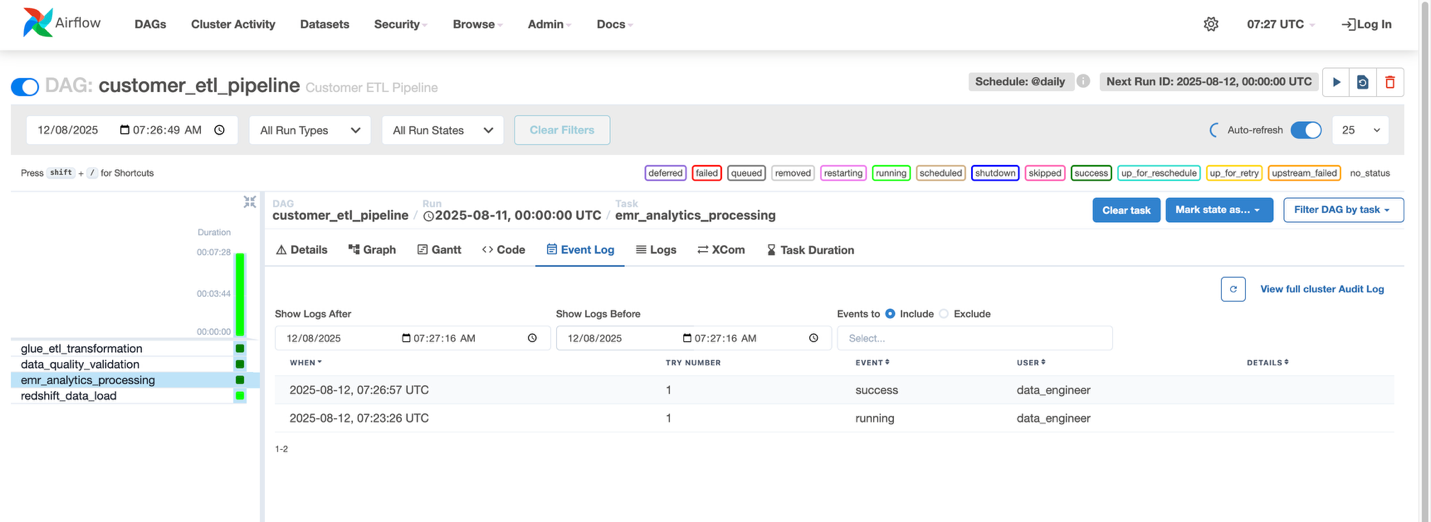Click the refresh Event Log icon button

pyautogui.click(x=1233, y=289)
